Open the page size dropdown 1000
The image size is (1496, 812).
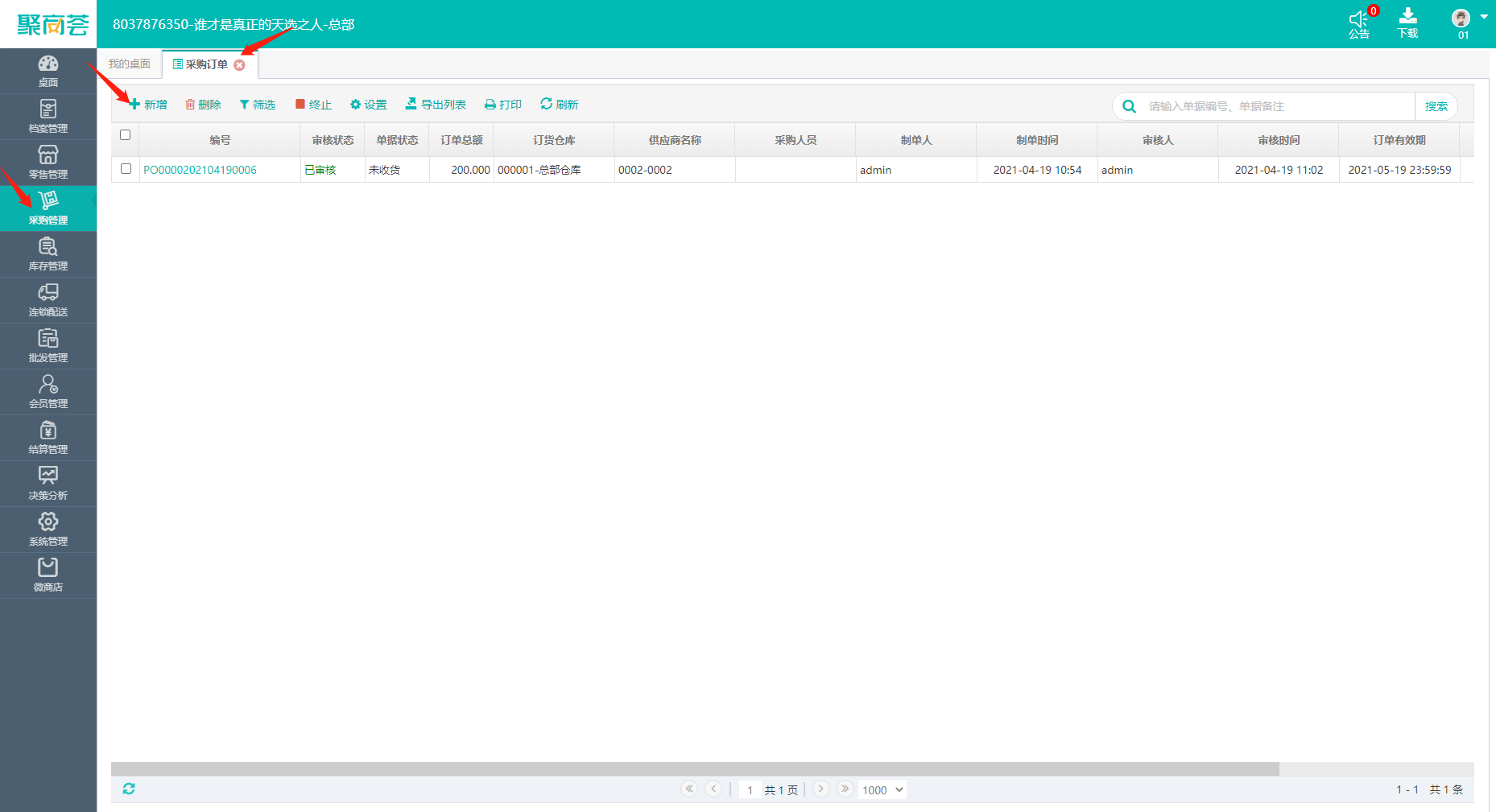tap(882, 790)
